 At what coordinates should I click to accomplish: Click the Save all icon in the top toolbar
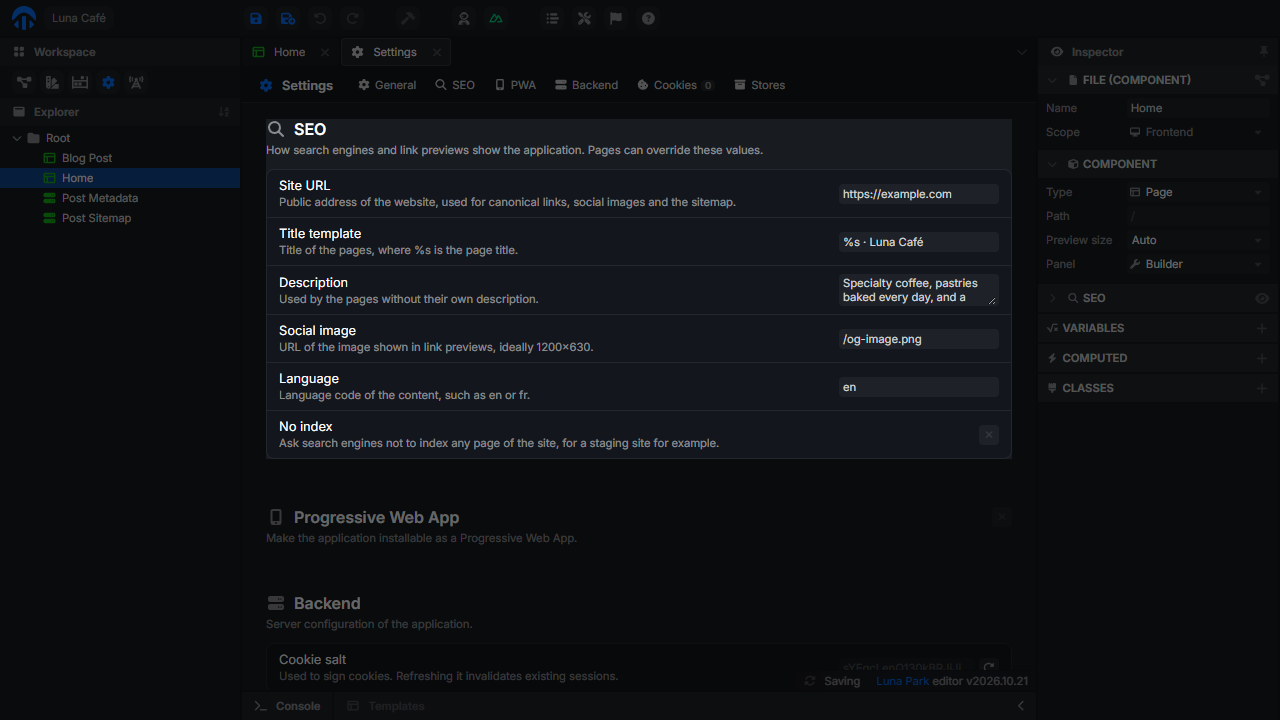pos(288,18)
